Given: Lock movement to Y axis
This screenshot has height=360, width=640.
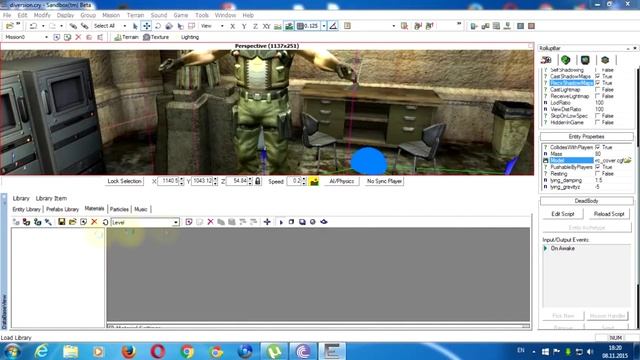Looking at the screenshot, I should (244, 26).
